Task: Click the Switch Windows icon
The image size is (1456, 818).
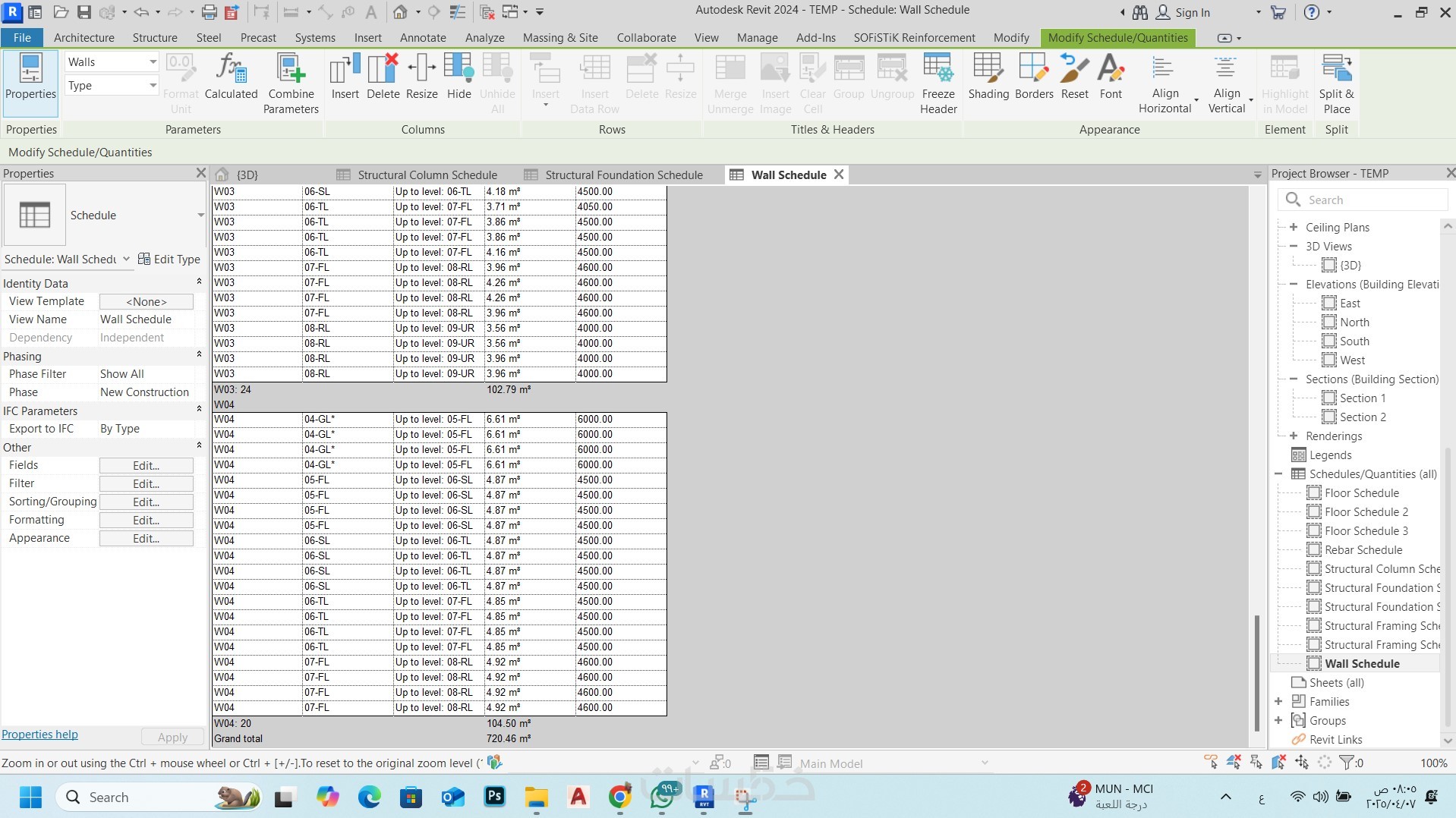Action: (x=510, y=12)
